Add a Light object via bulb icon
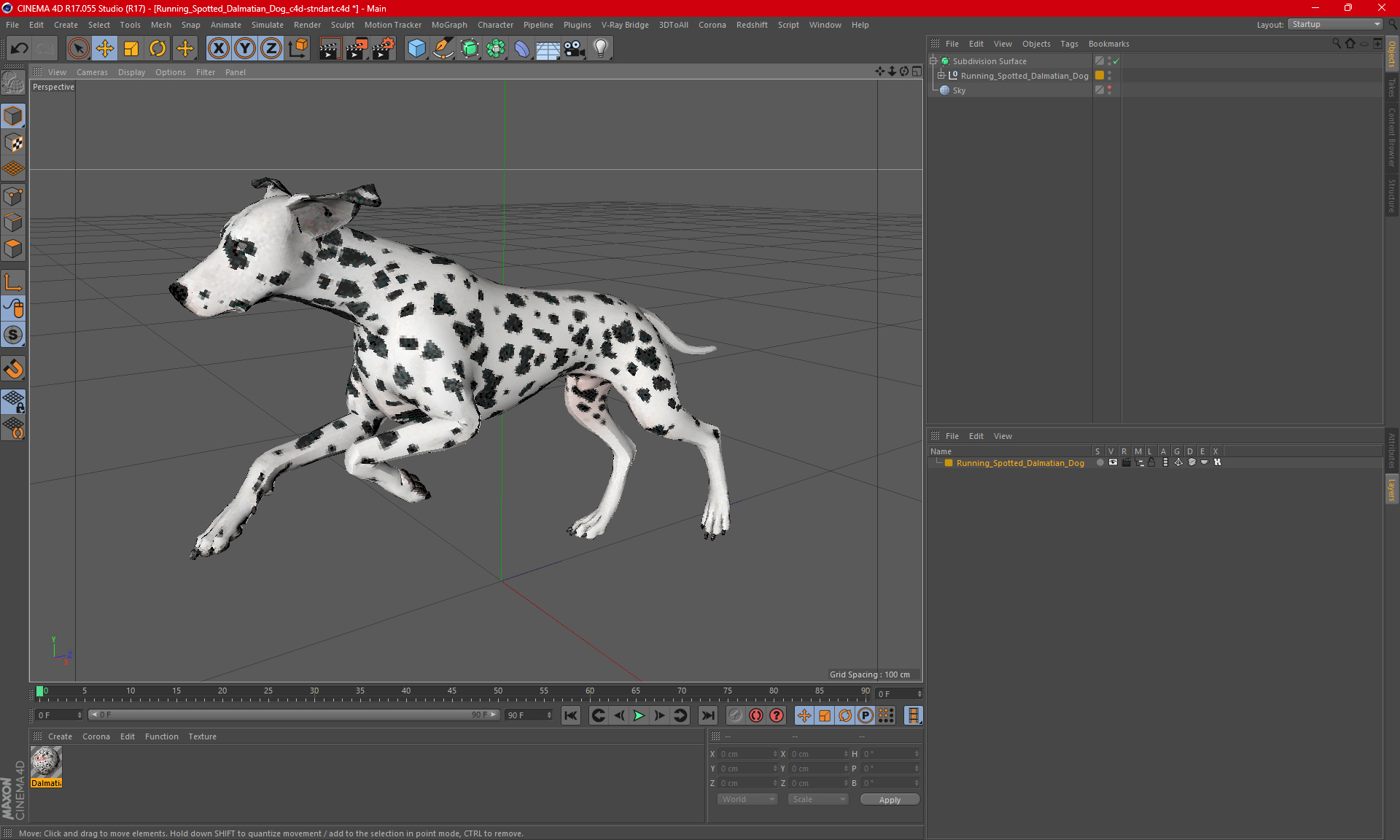Image resolution: width=1400 pixels, height=840 pixels. coord(600,49)
